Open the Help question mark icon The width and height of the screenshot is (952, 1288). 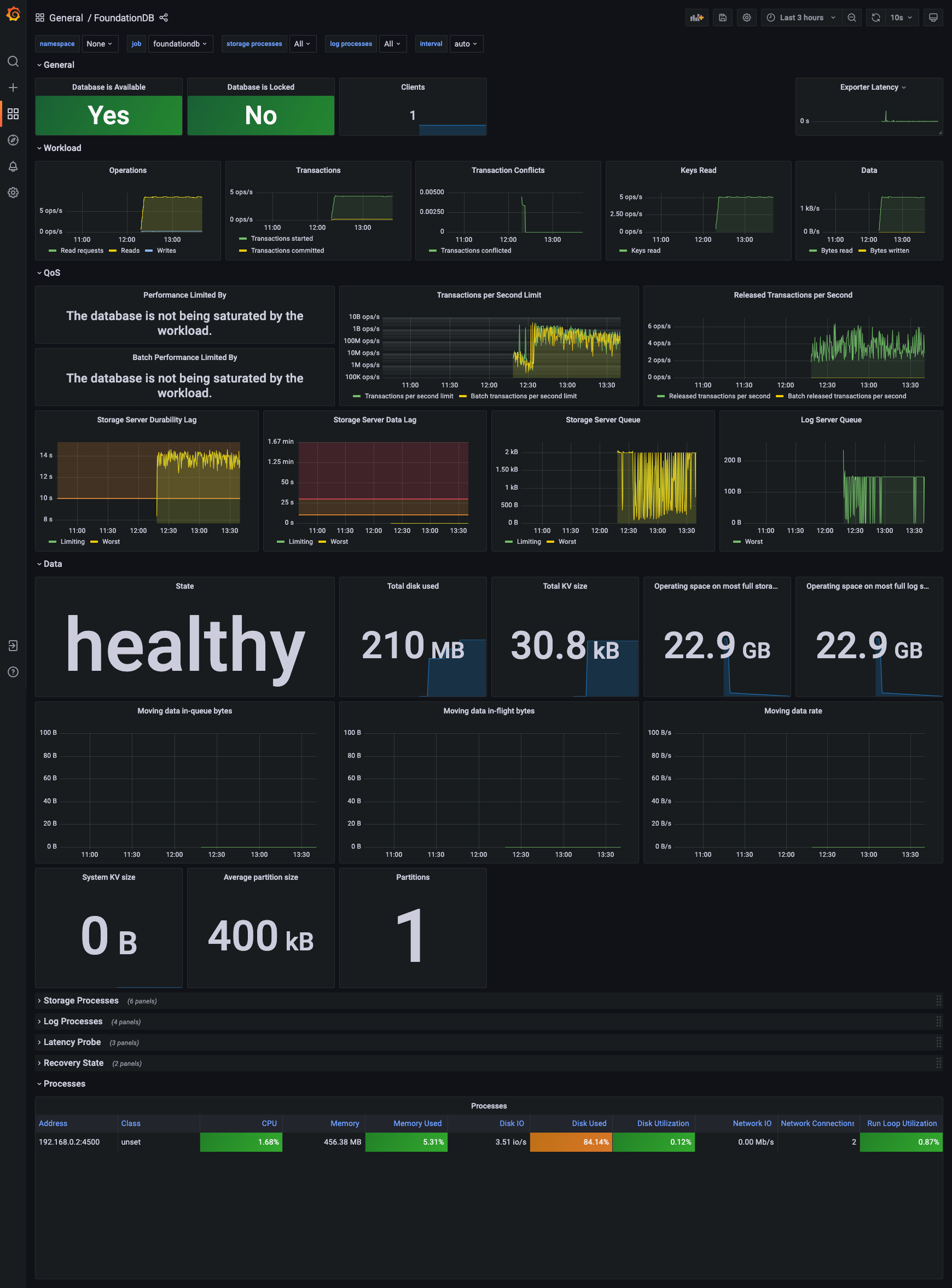(x=13, y=672)
